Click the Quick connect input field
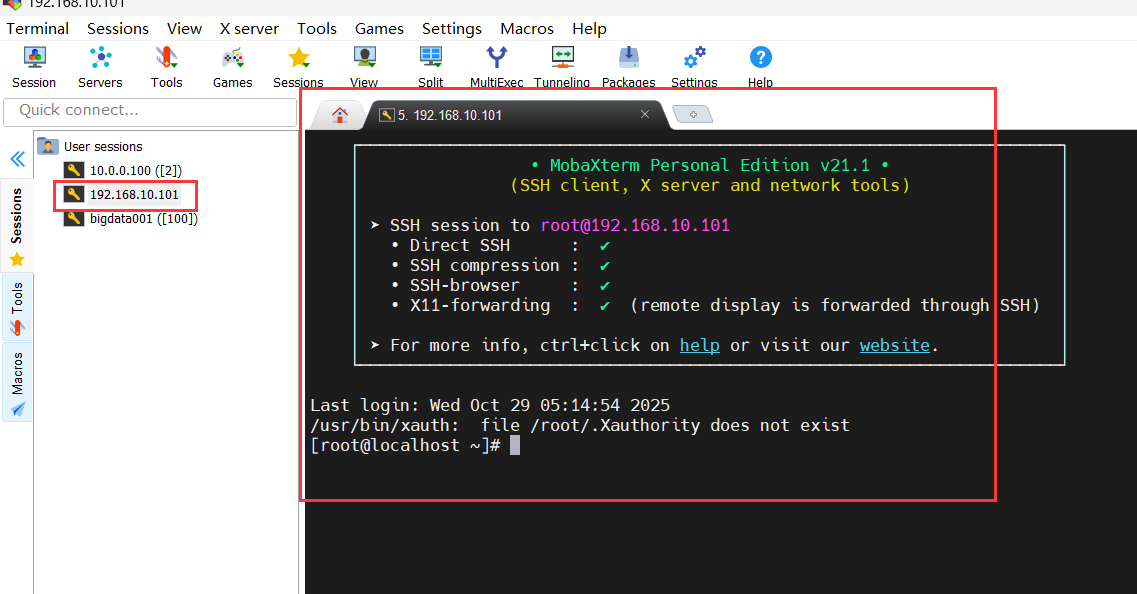1137x594 pixels. click(150, 111)
